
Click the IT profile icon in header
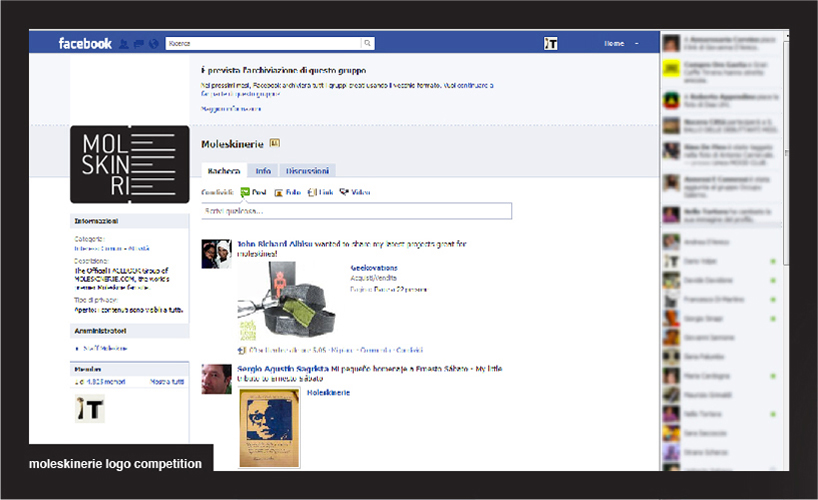550,43
